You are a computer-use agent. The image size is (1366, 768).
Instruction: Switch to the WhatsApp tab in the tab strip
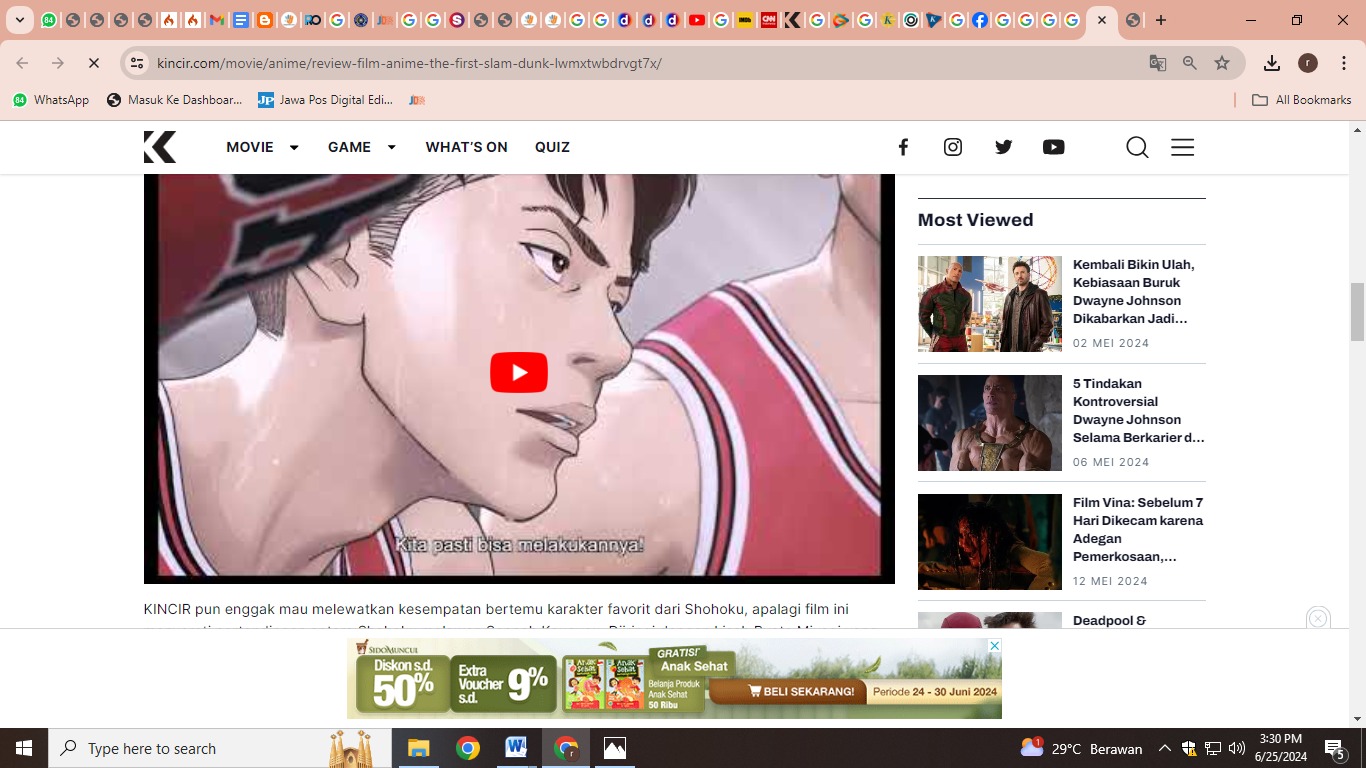pyautogui.click(x=49, y=20)
